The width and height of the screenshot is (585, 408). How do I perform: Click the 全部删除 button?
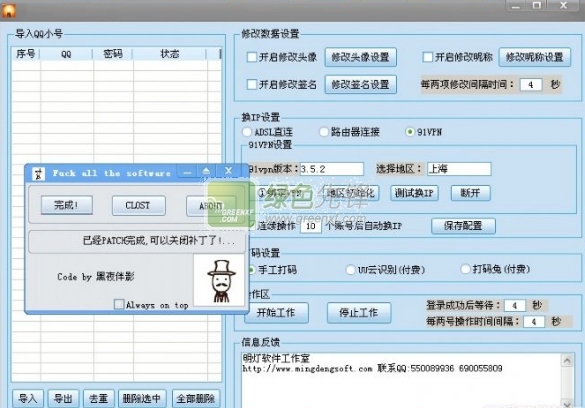[196, 399]
